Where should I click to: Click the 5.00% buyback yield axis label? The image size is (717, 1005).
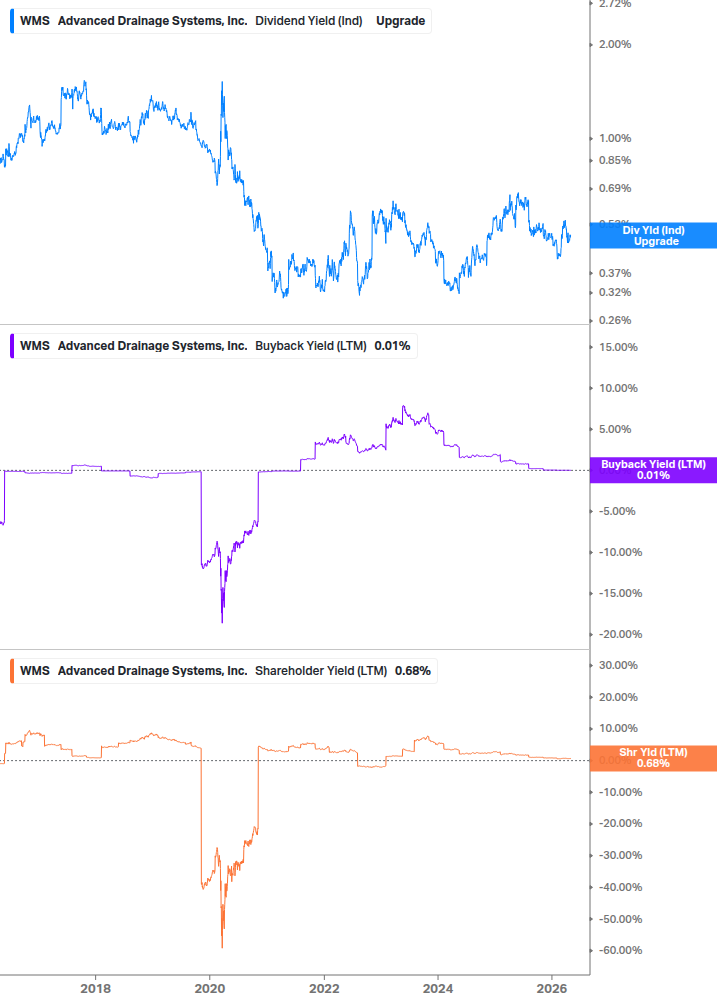(615, 429)
